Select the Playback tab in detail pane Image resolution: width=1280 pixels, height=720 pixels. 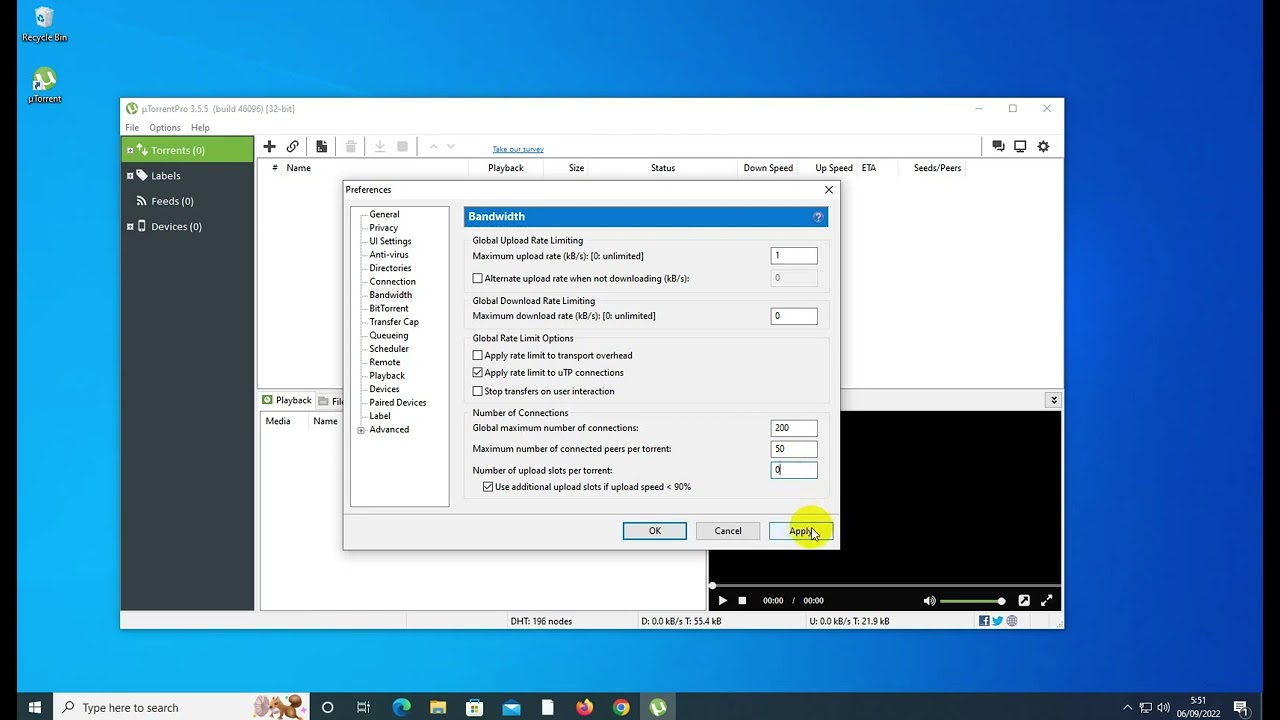286,400
